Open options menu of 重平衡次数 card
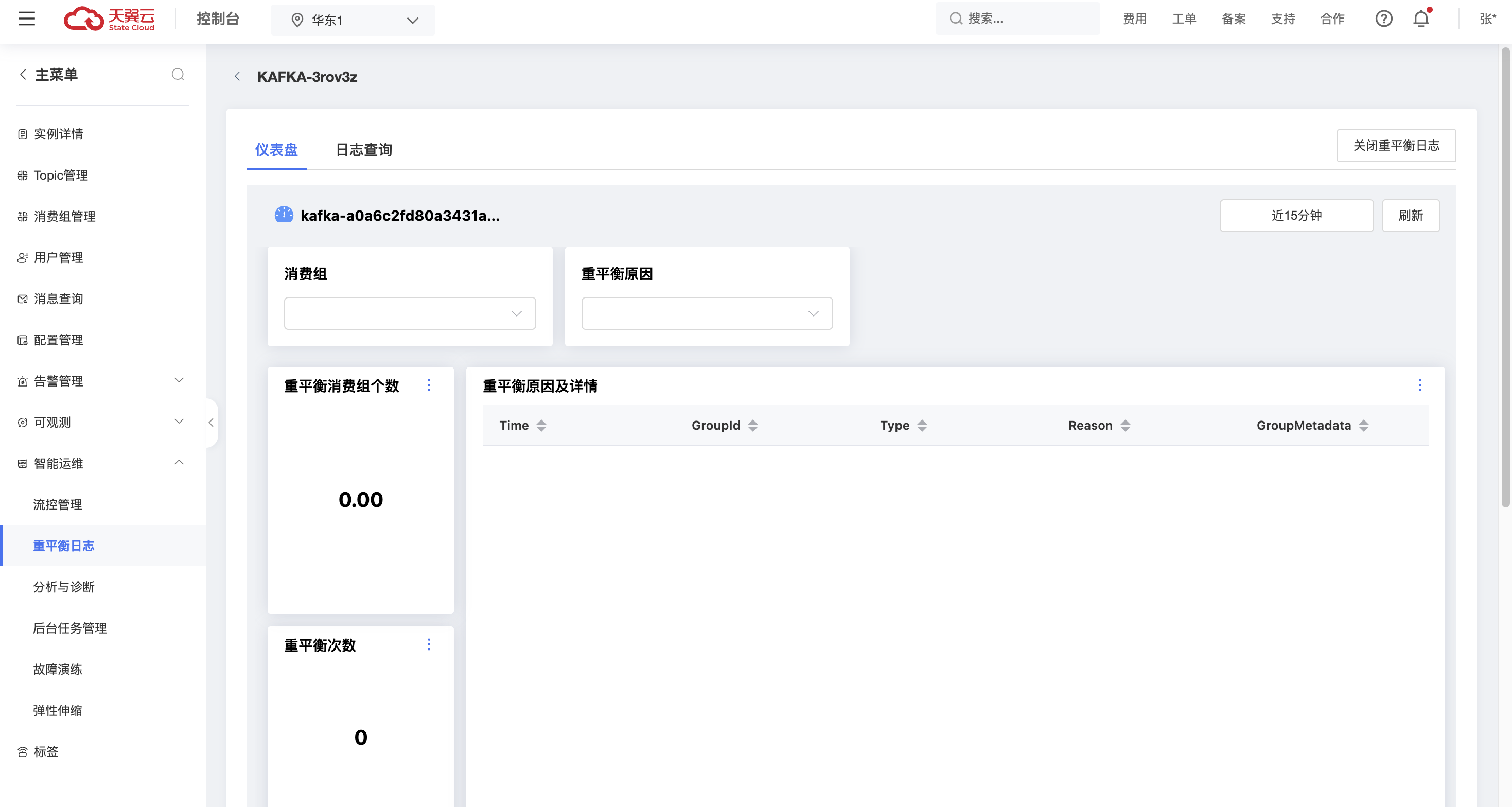The image size is (1512, 807). (429, 644)
